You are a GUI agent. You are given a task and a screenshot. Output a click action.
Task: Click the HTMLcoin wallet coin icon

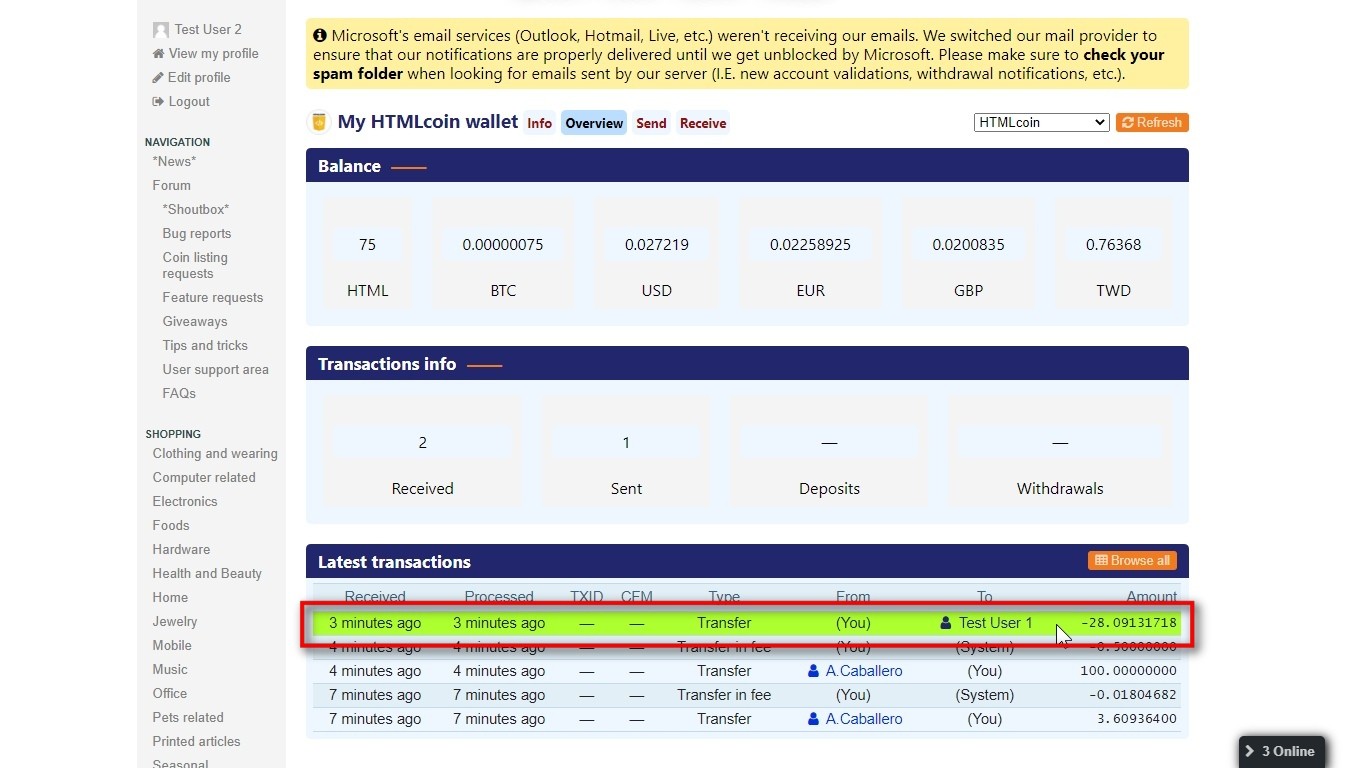(319, 122)
